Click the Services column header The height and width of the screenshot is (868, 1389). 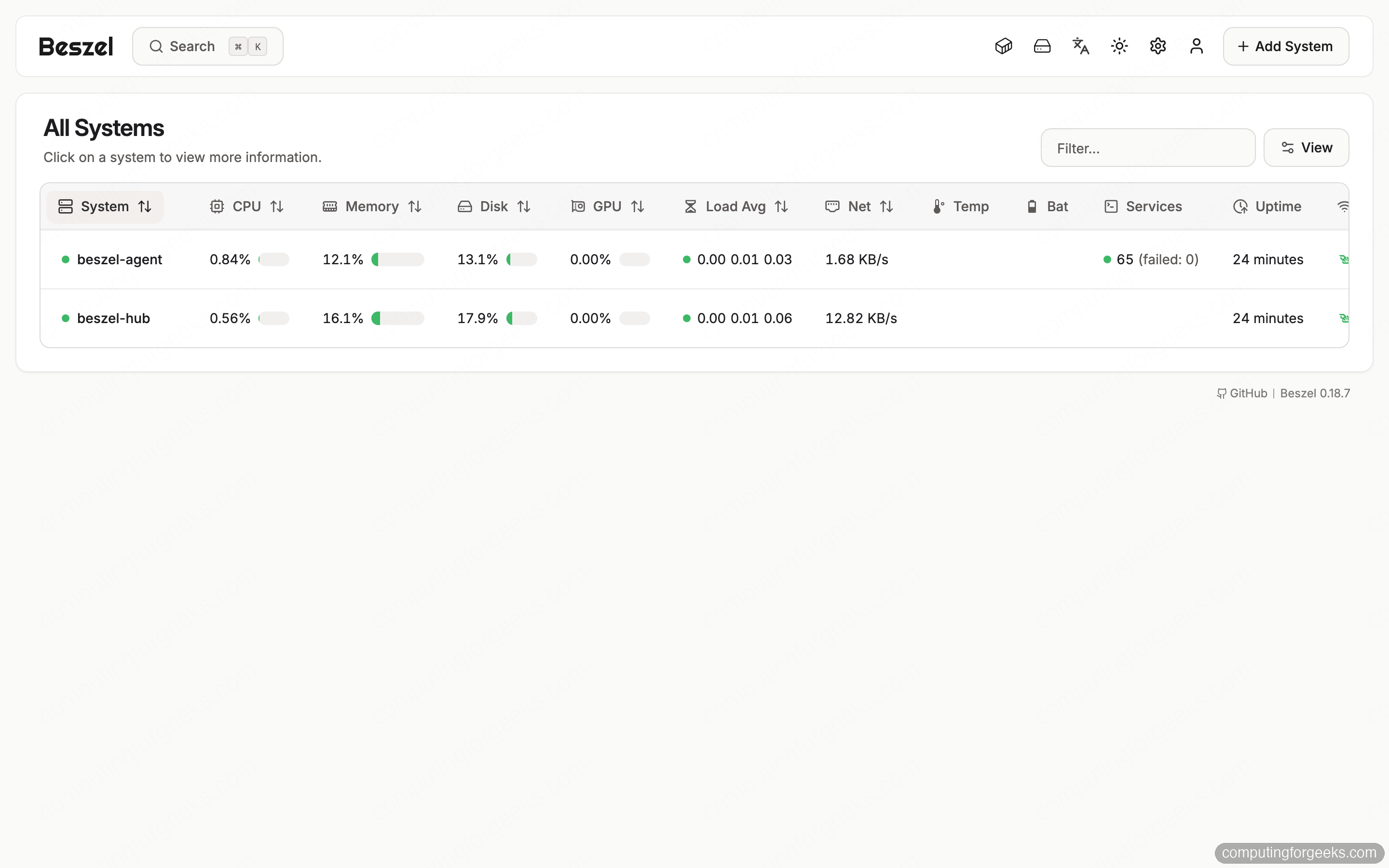coord(1143,206)
